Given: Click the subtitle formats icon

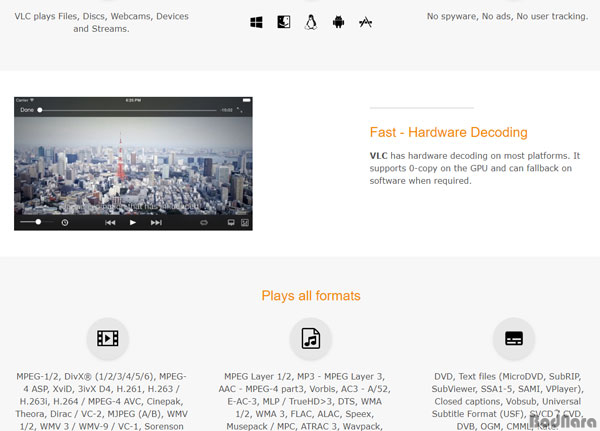Looking at the screenshot, I should (x=514, y=338).
